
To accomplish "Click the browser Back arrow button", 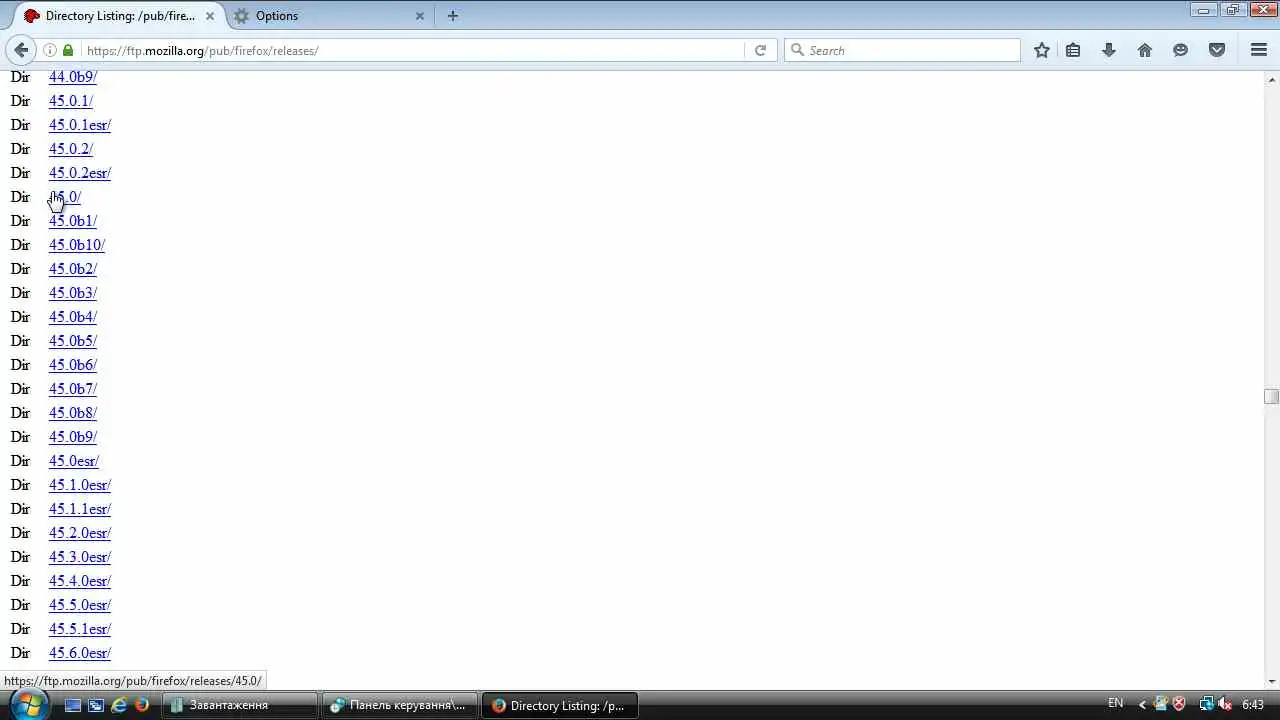I will (21, 50).
